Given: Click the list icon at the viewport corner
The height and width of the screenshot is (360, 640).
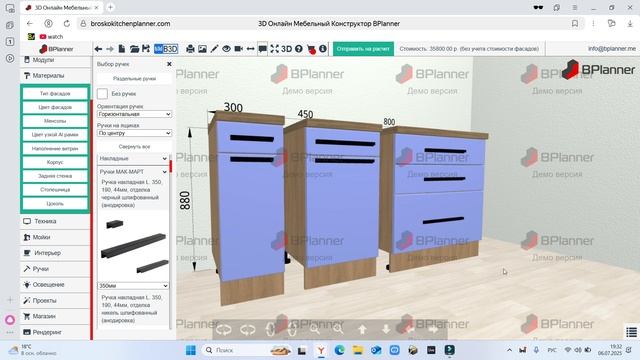Looking at the screenshot, I should [631, 332].
